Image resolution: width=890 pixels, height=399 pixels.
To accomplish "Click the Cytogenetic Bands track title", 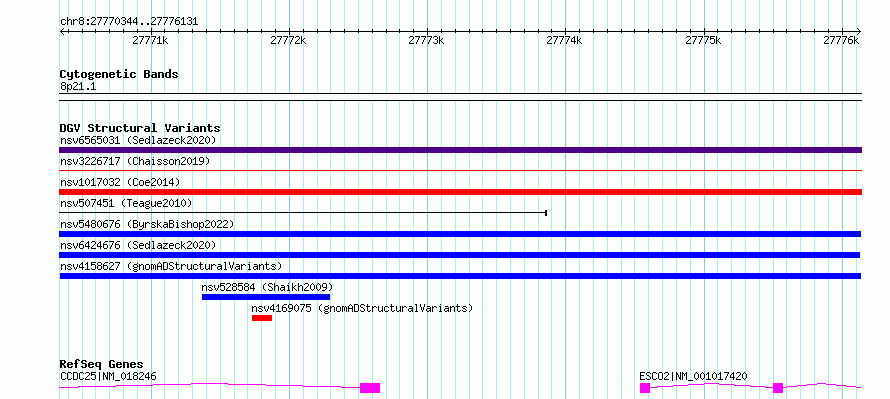I will tap(119, 74).
